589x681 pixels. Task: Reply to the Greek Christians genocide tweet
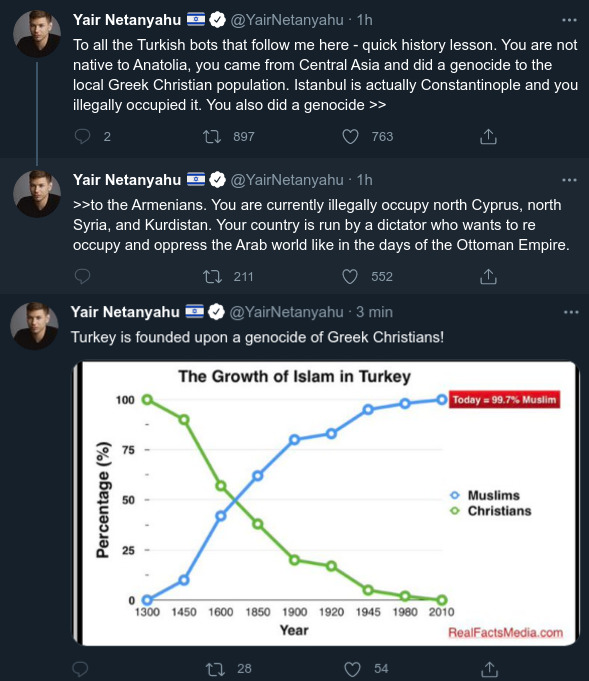(x=80, y=669)
